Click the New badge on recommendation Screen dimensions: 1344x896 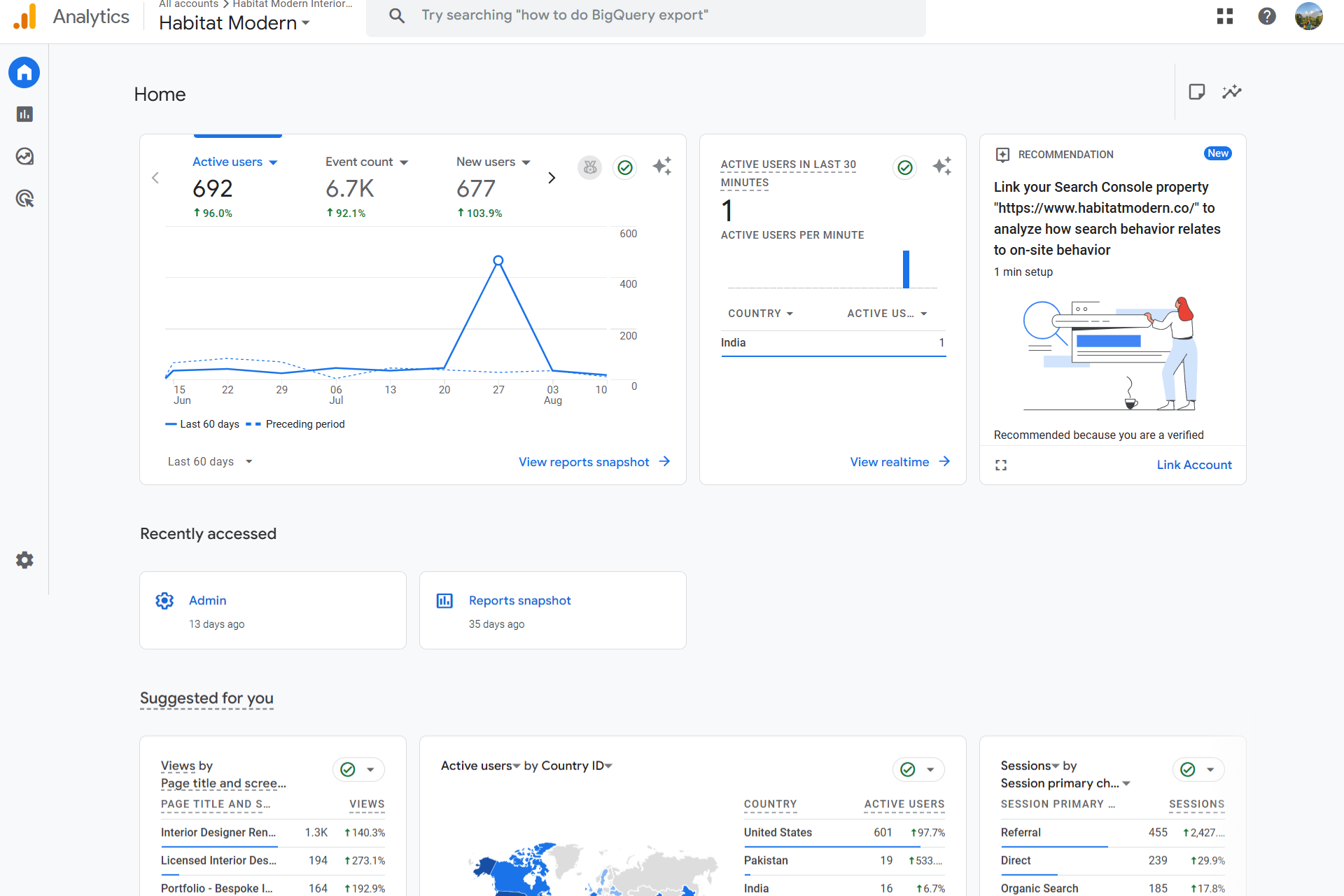[1218, 154]
